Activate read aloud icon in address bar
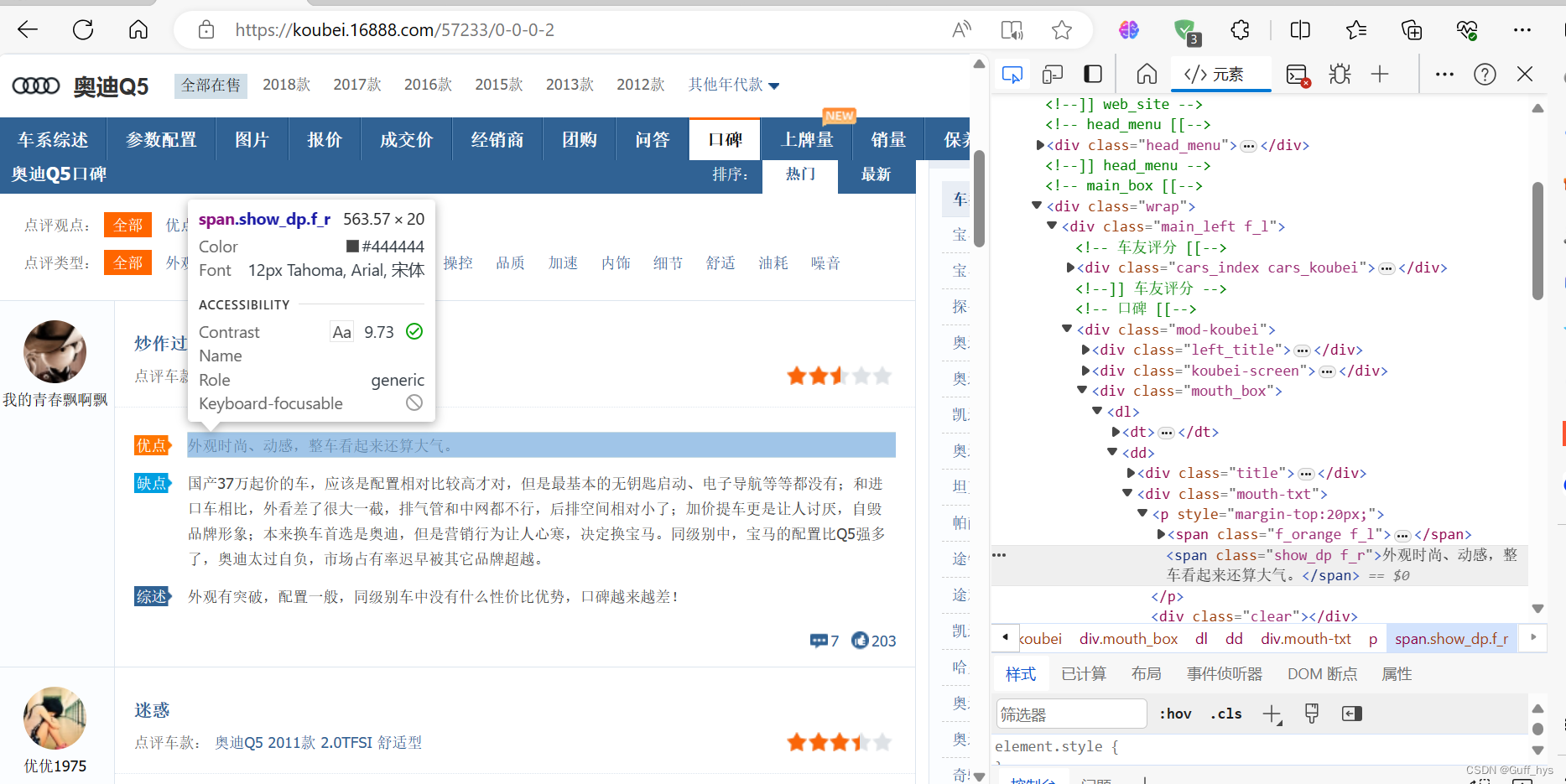This screenshot has height=784, width=1566. pyautogui.click(x=962, y=30)
